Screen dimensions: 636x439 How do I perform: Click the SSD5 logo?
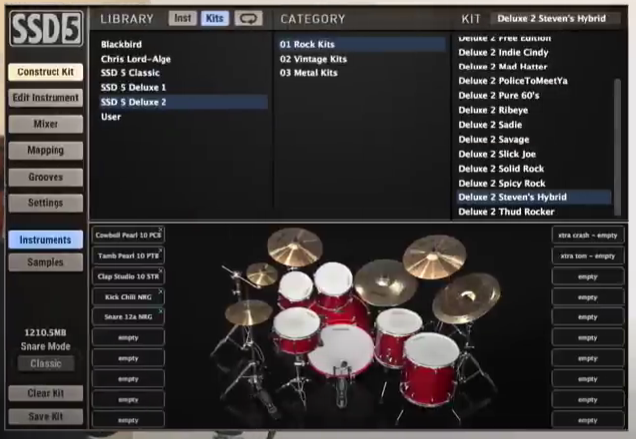click(x=46, y=28)
